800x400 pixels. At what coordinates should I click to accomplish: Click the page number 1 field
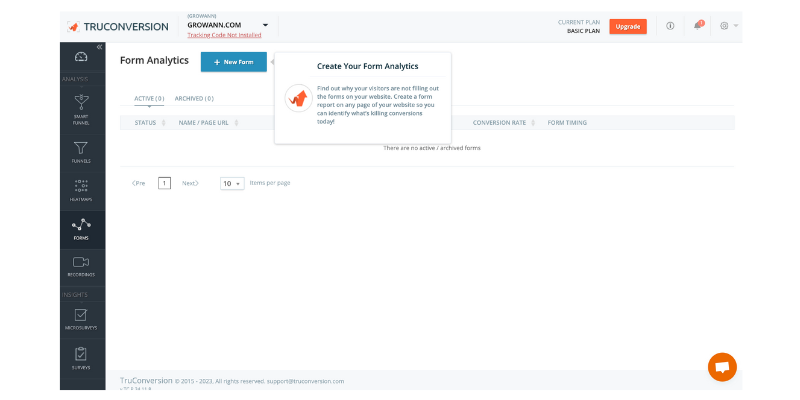click(164, 183)
